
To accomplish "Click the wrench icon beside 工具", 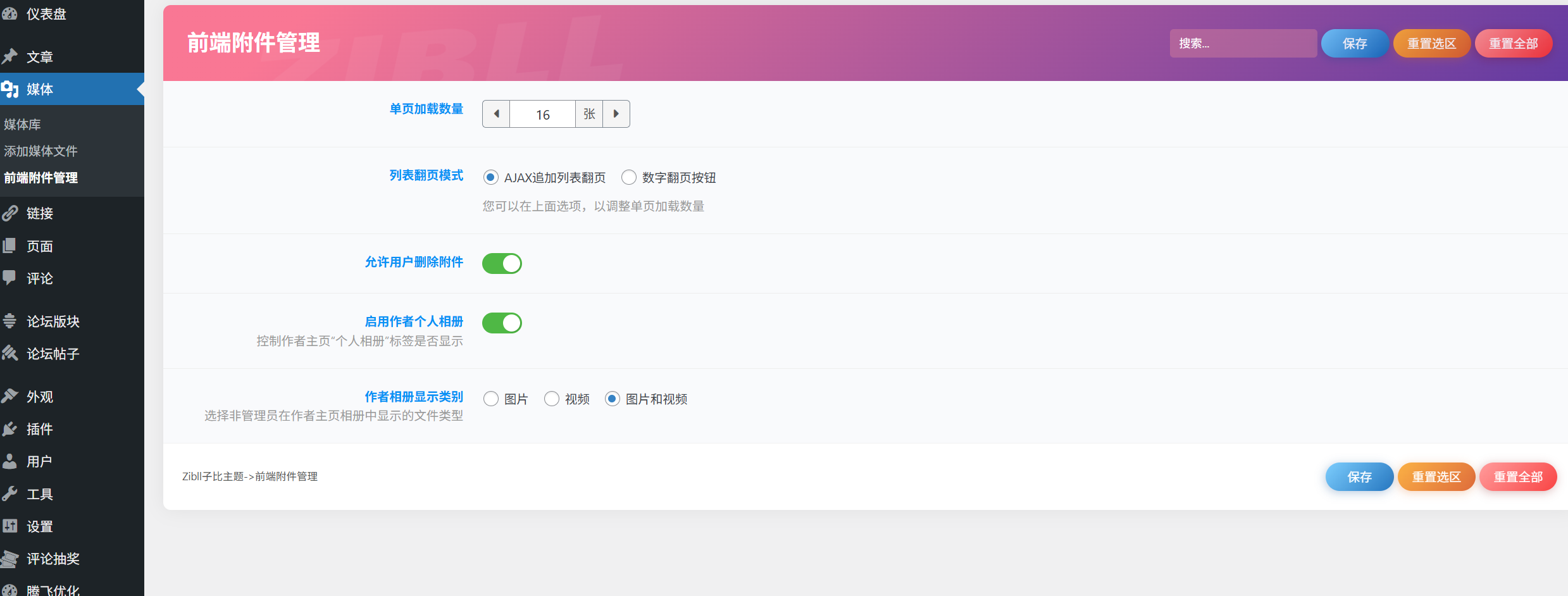I will (x=9, y=494).
